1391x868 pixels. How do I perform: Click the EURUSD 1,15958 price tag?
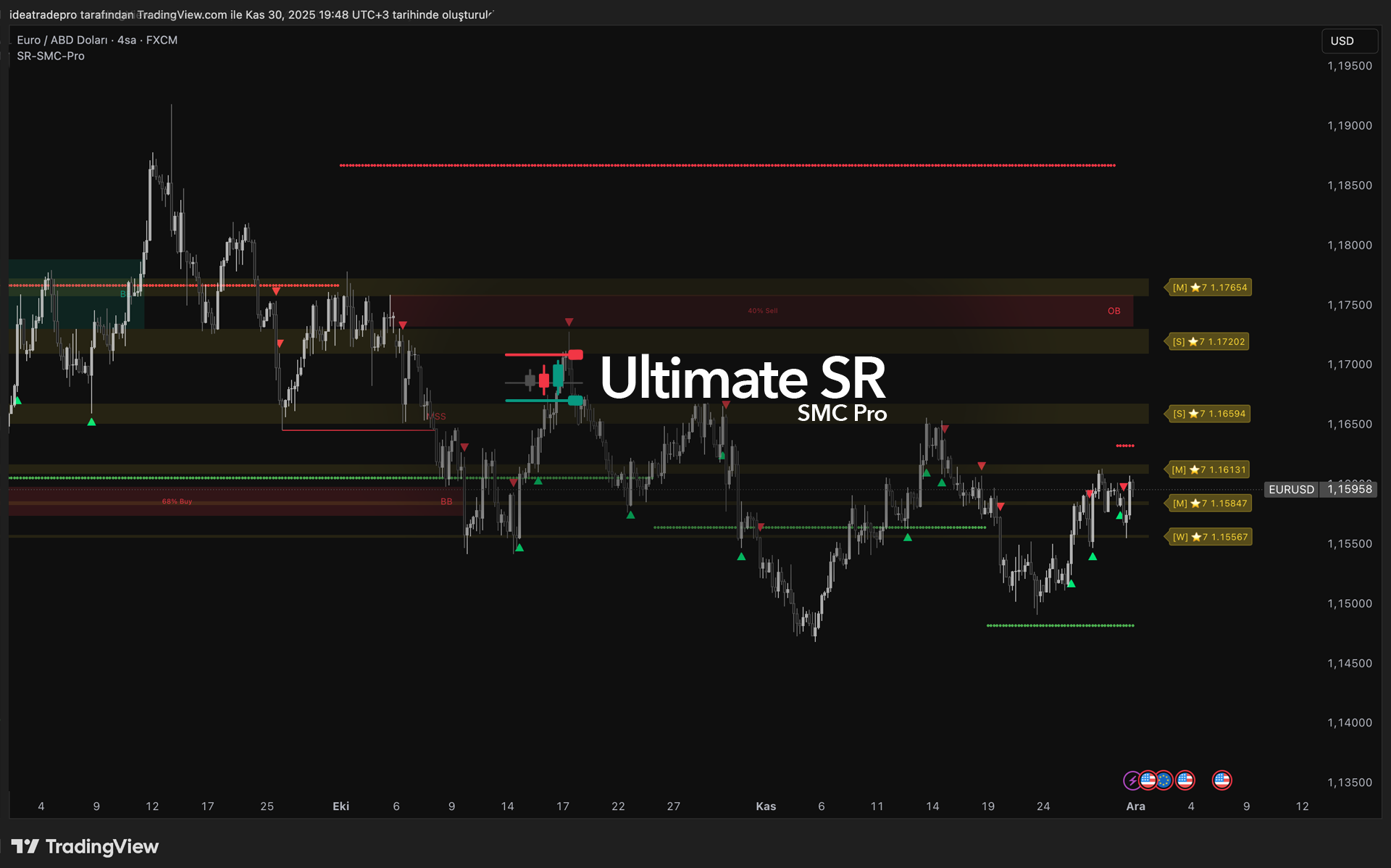[x=1320, y=489]
